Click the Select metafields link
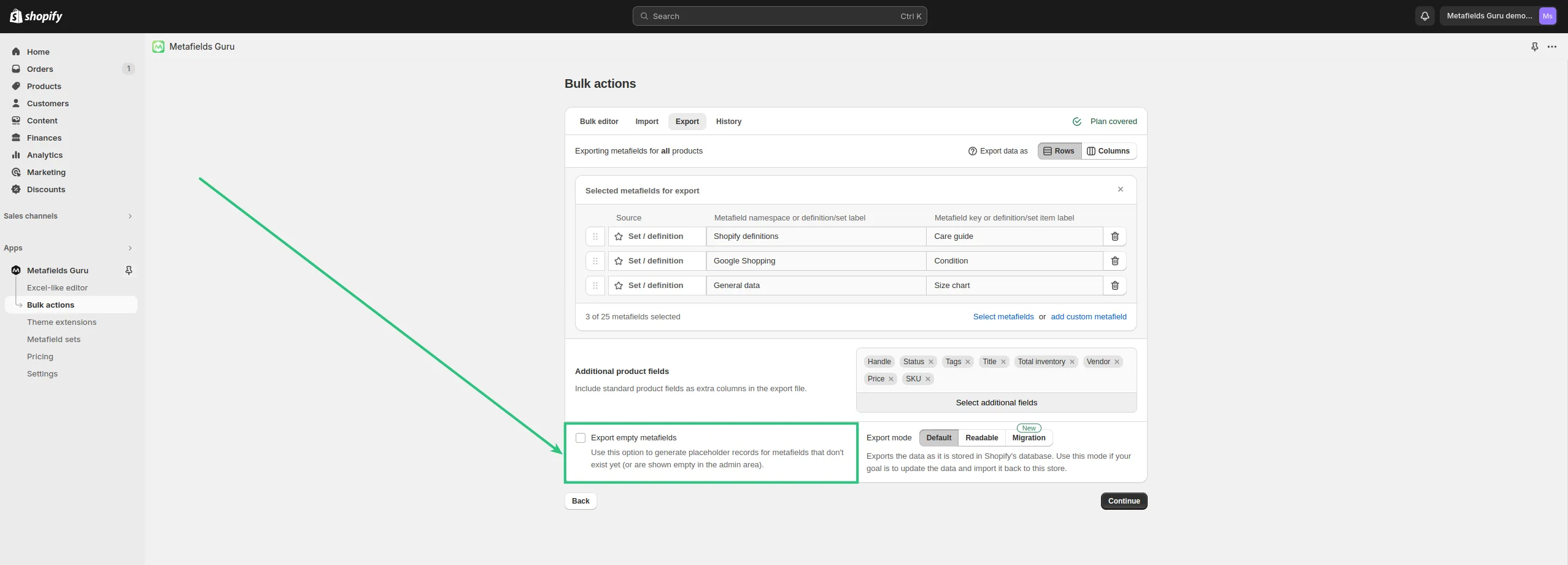This screenshot has height=565, width=1568. (x=1003, y=317)
